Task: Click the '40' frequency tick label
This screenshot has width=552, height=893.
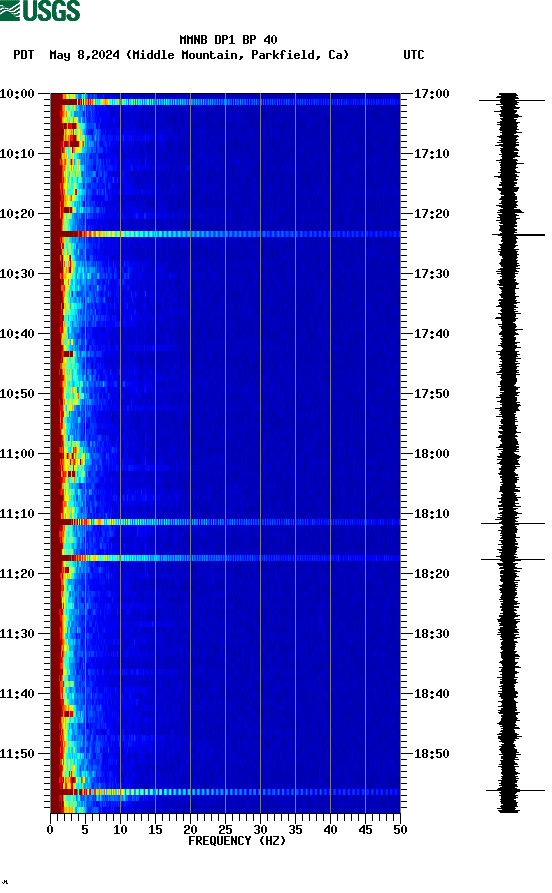Action: pos(330,830)
